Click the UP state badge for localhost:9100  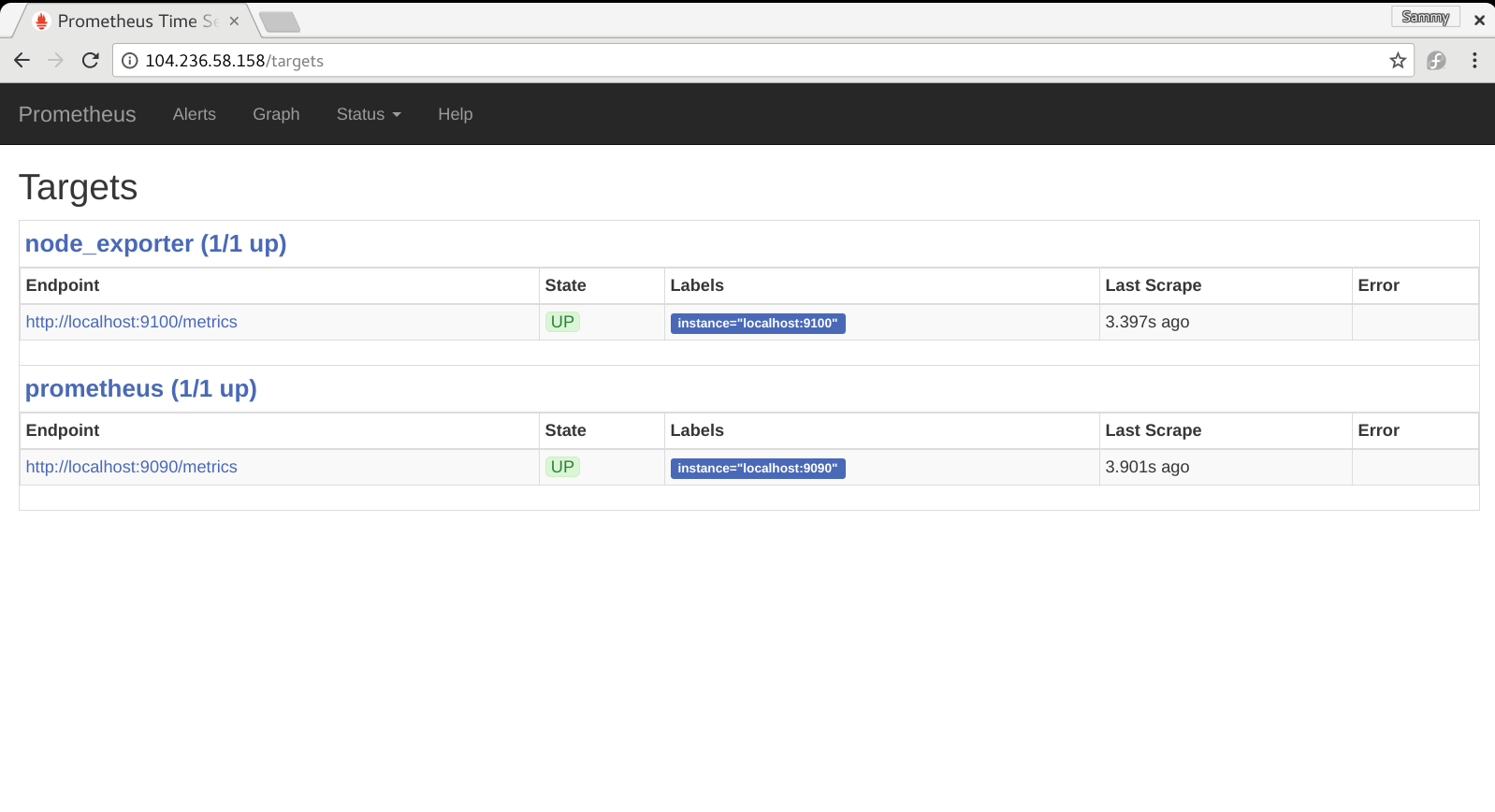coord(562,322)
